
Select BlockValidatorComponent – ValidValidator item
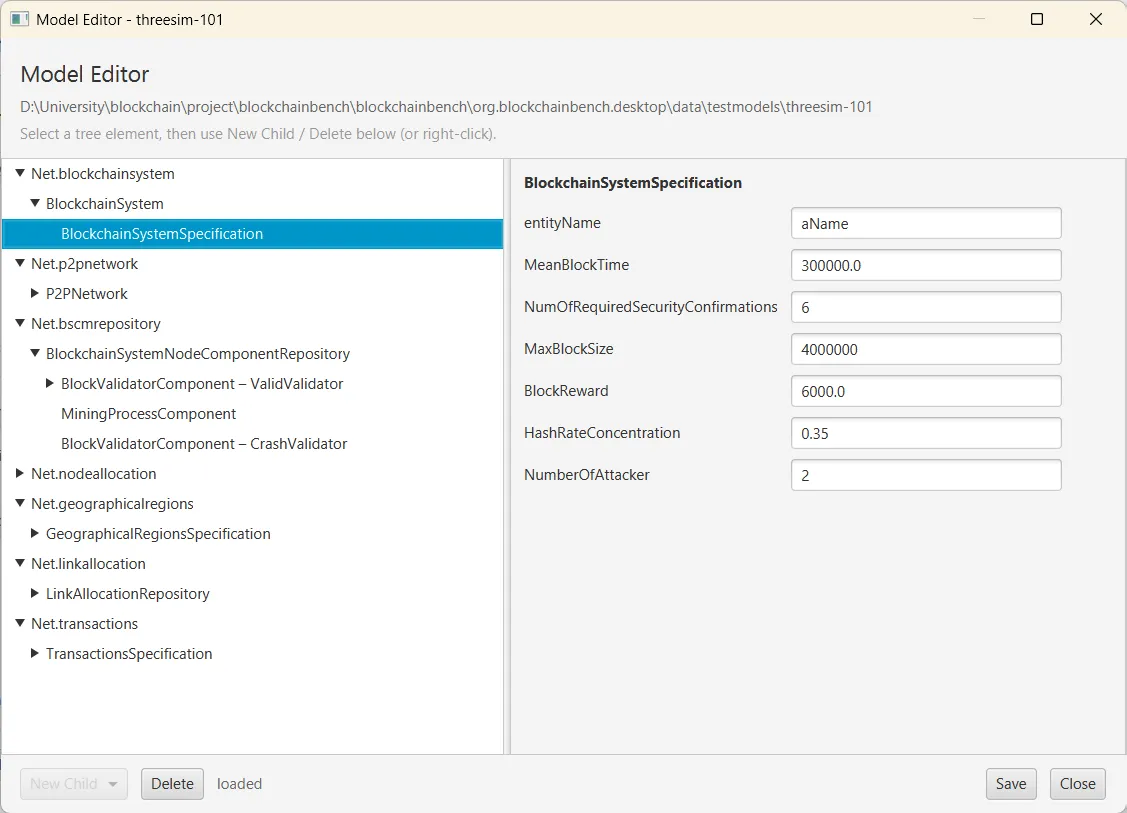[x=252, y=383]
